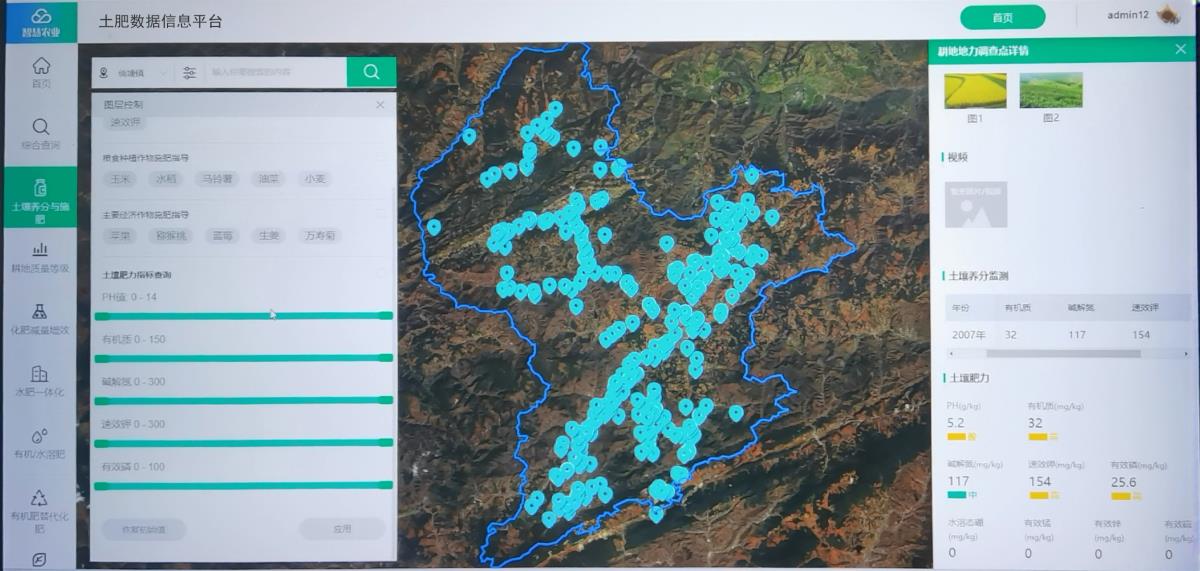This screenshot has height=571, width=1200.
Task: Toggle the 水稻 crop tag
Action: [x=165, y=179]
